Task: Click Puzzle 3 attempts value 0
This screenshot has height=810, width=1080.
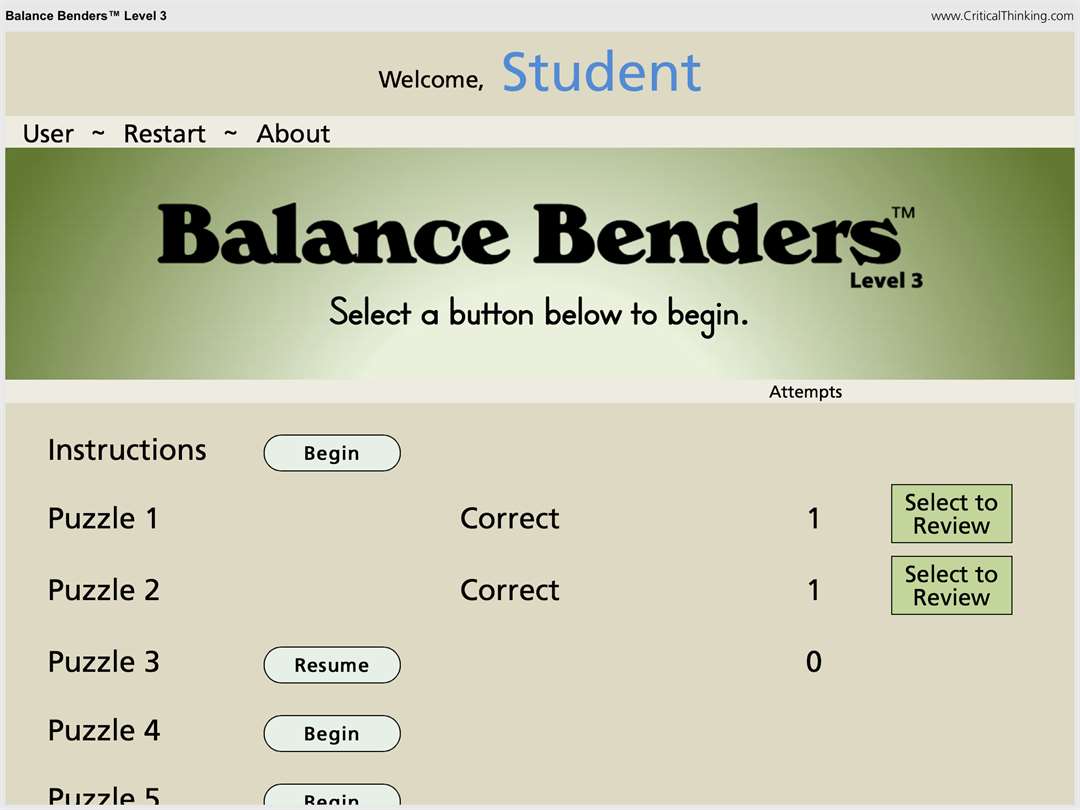Action: pos(813,661)
